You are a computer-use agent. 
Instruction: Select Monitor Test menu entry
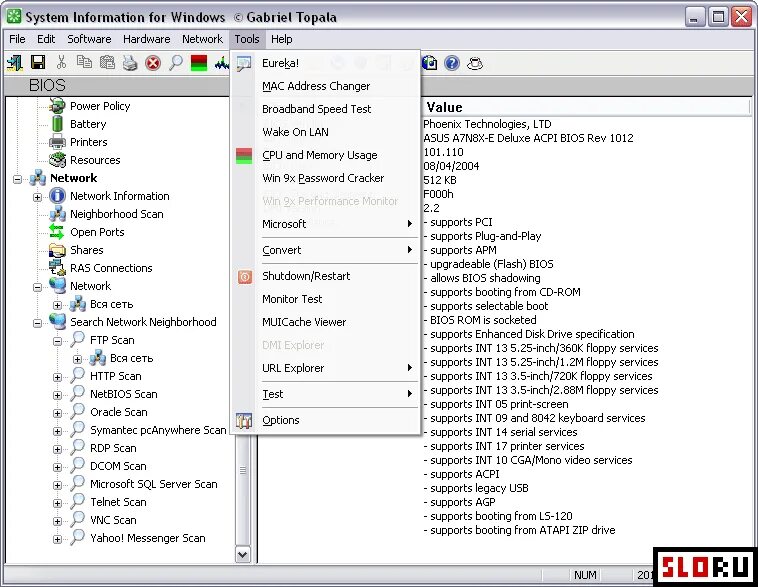tap(325, 299)
